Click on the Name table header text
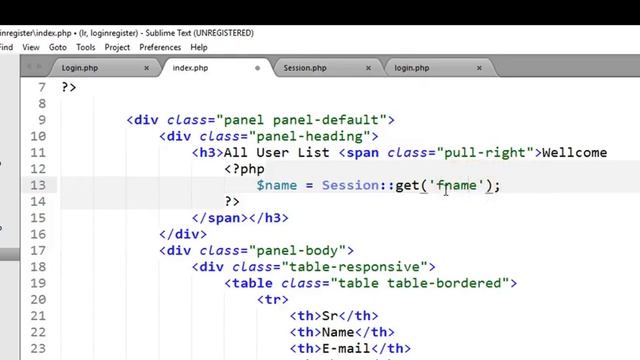This screenshot has width=640, height=360. pos(338,332)
